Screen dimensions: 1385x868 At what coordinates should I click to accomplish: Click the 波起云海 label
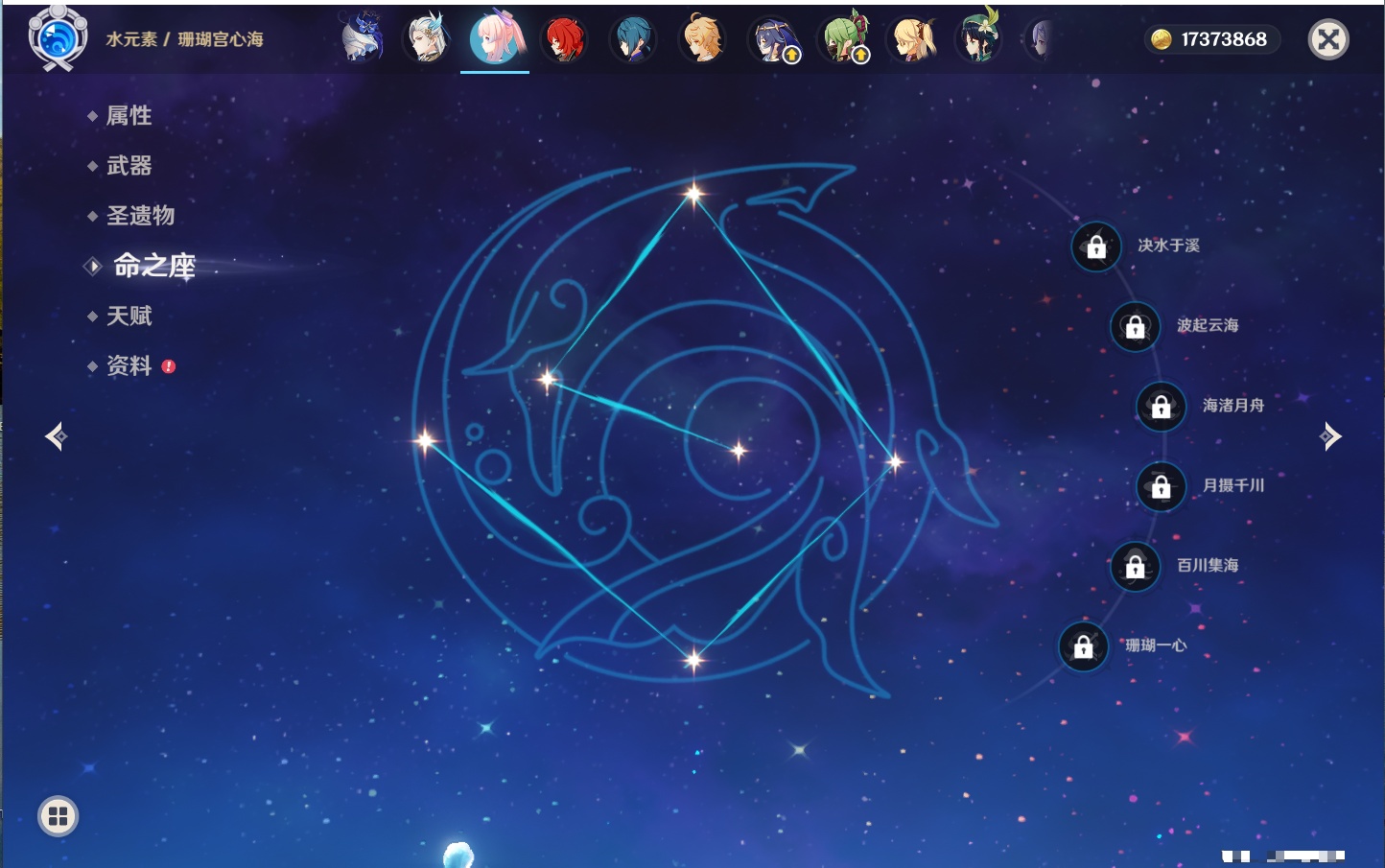tap(1208, 325)
